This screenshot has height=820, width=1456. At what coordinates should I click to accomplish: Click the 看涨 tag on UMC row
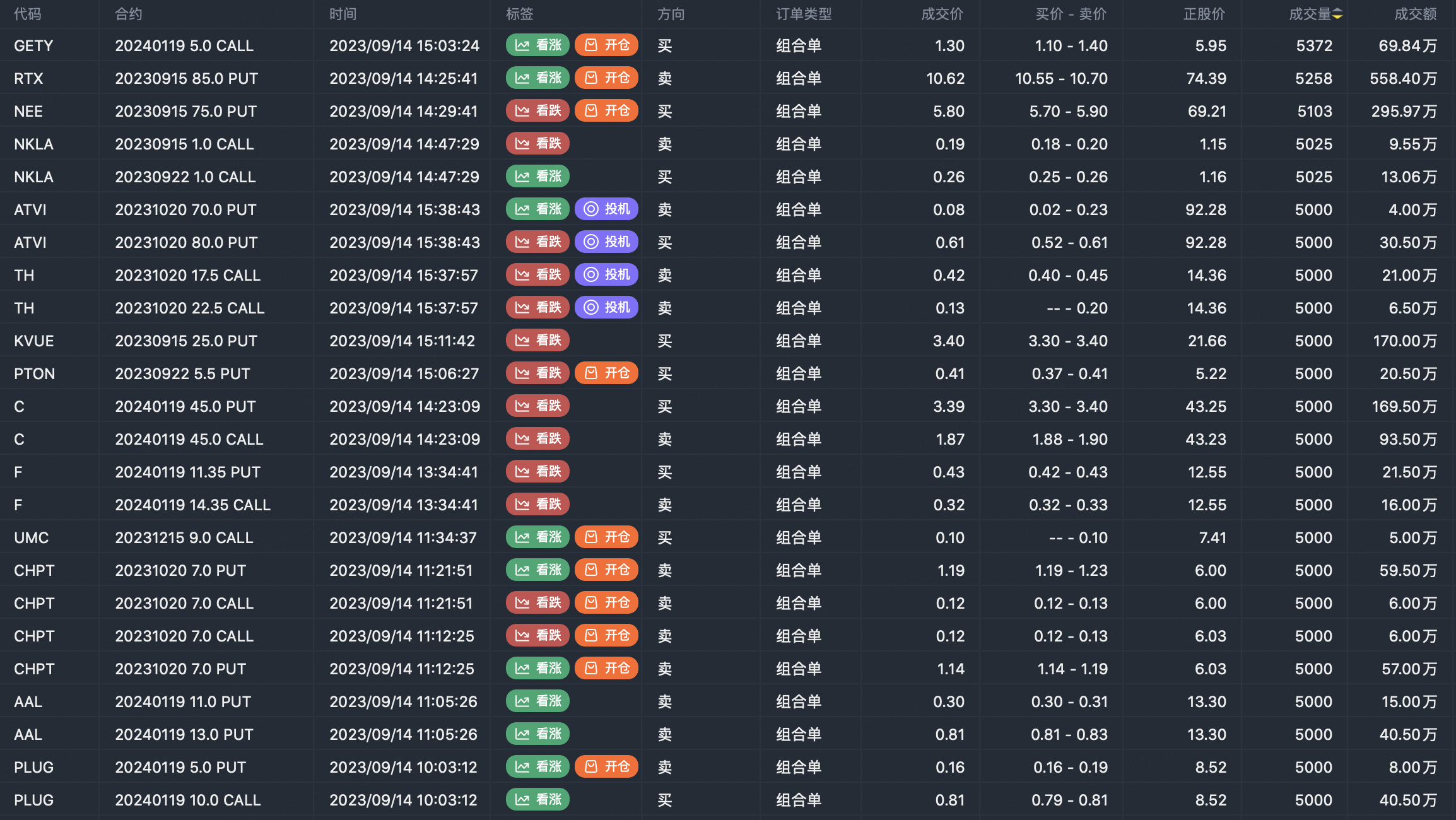pos(537,537)
